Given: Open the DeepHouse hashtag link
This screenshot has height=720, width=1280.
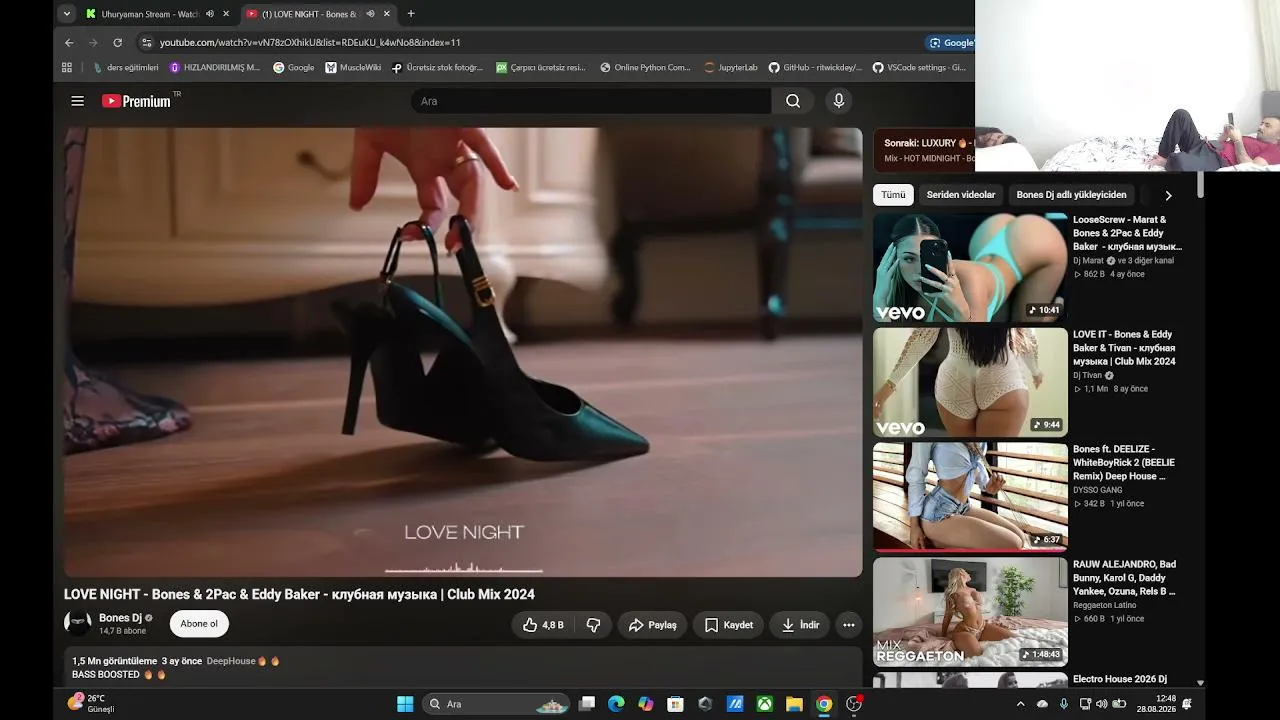Looking at the screenshot, I should click(x=231, y=661).
